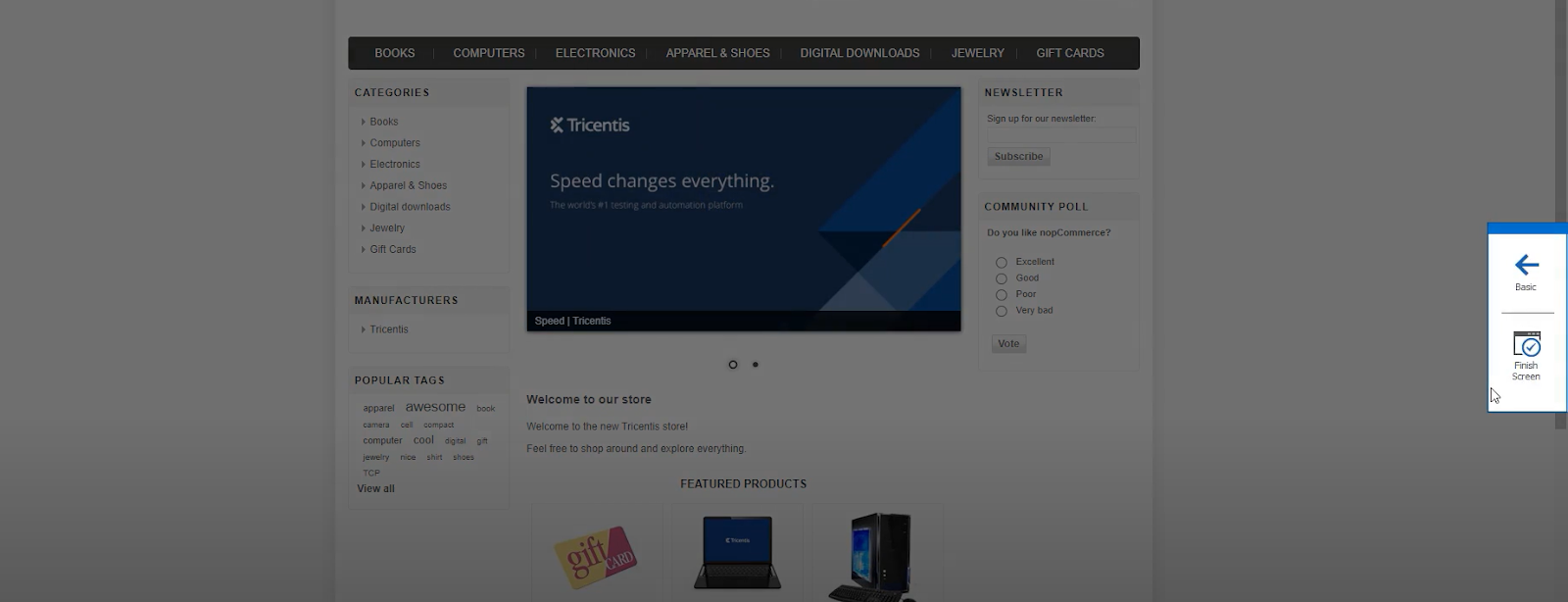Click the 'Welcome to our store' heading
The width and height of the screenshot is (1568, 602).
pos(589,400)
